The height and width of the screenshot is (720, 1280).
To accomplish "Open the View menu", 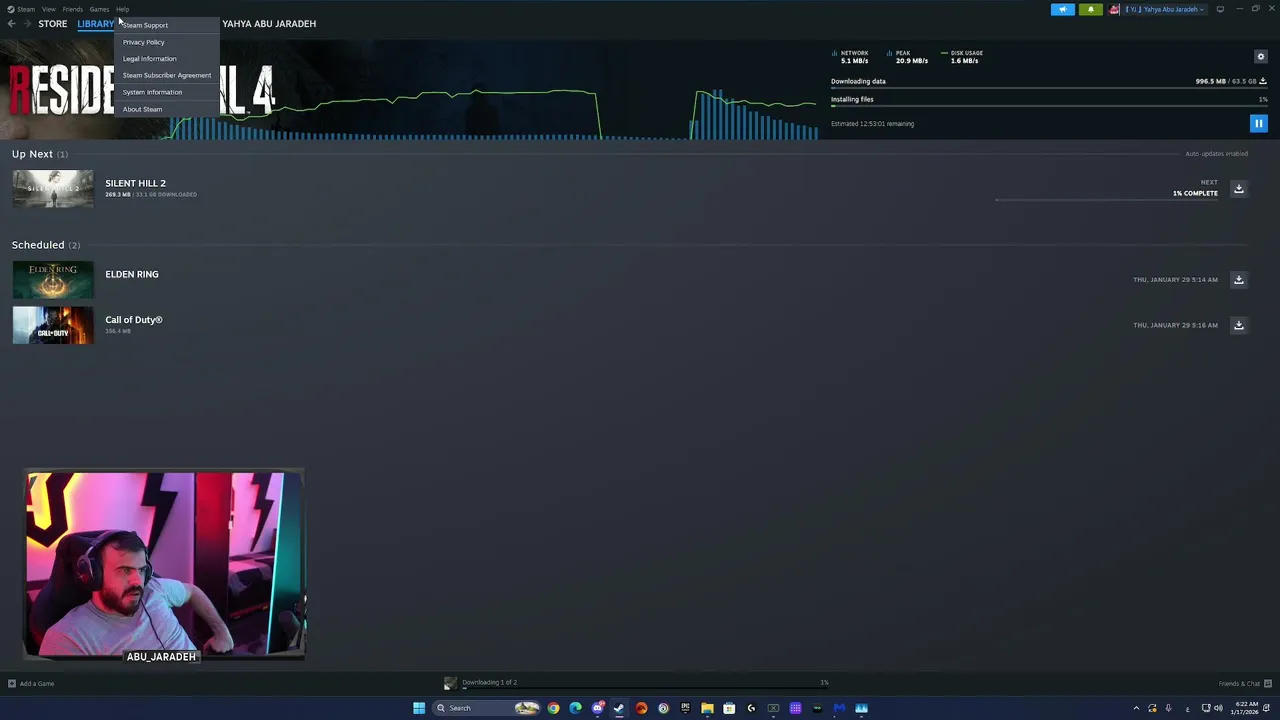I will point(48,9).
